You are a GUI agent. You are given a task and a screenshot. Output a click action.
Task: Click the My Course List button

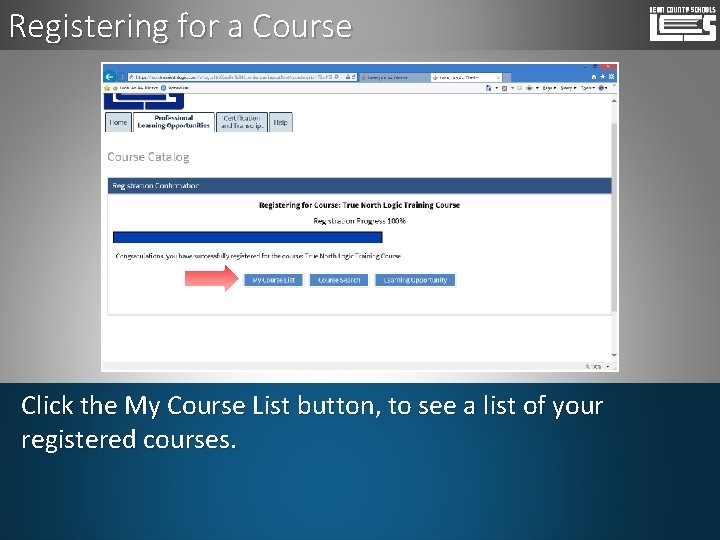coord(273,280)
